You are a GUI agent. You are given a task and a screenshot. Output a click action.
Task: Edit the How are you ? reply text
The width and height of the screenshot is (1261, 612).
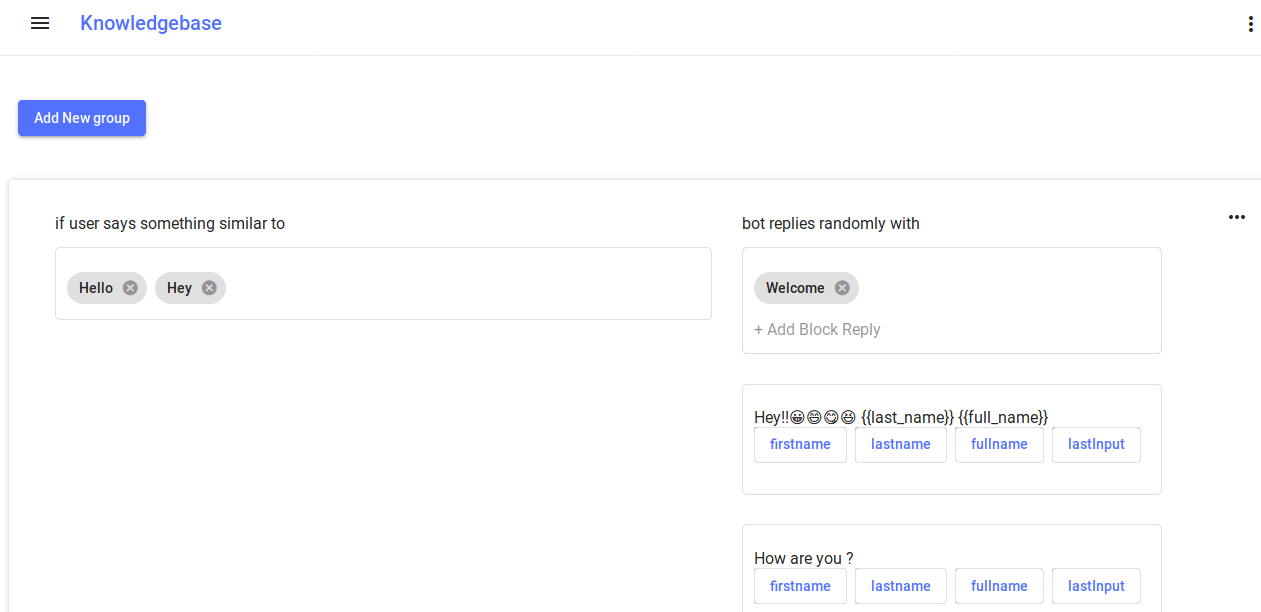click(x=804, y=558)
